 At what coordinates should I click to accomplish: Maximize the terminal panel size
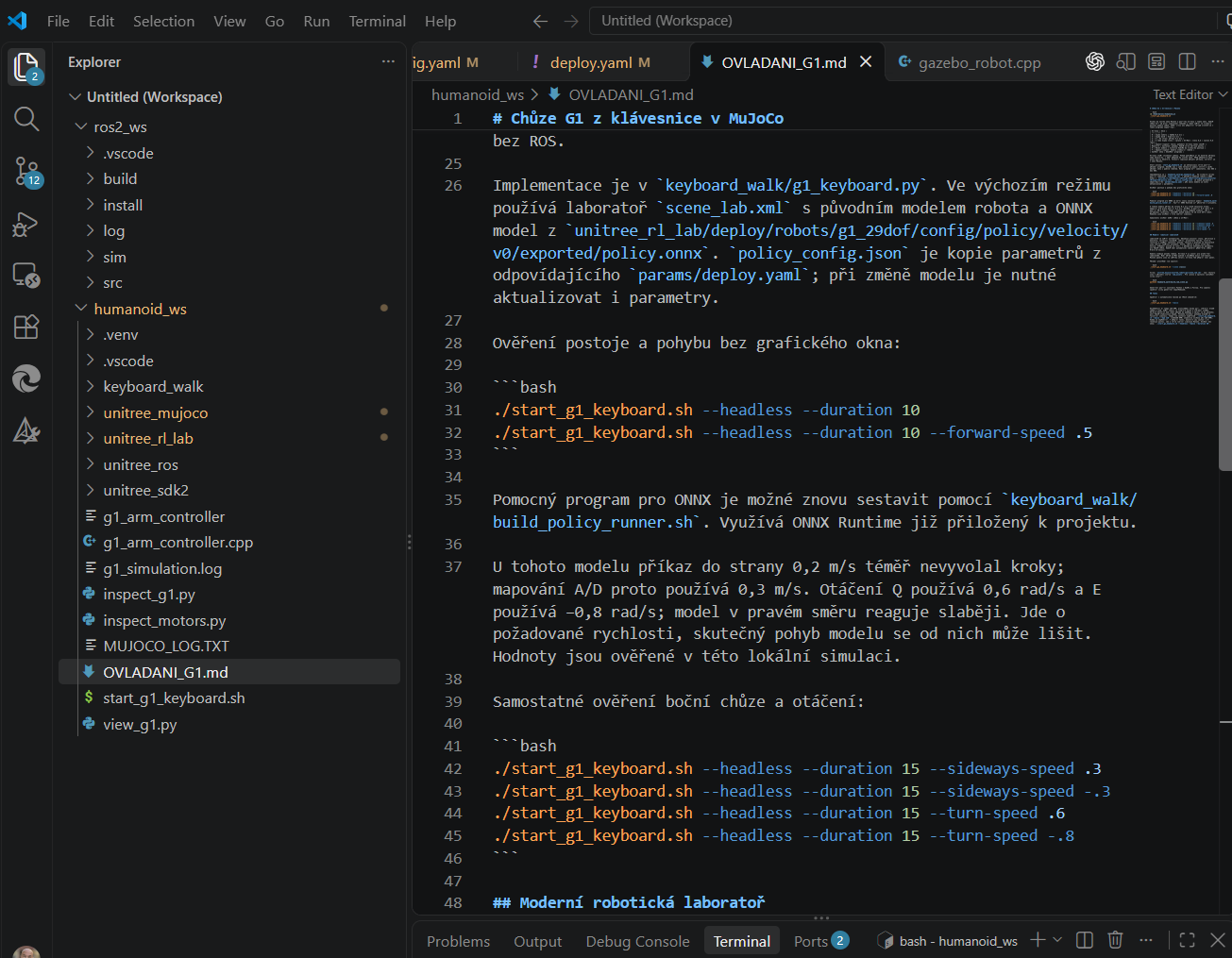pyautogui.click(x=1188, y=940)
